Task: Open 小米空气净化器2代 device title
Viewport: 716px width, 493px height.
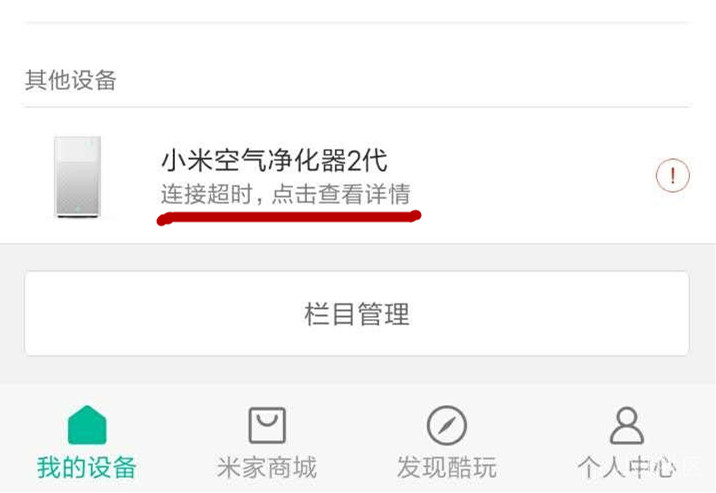Action: [x=274, y=161]
